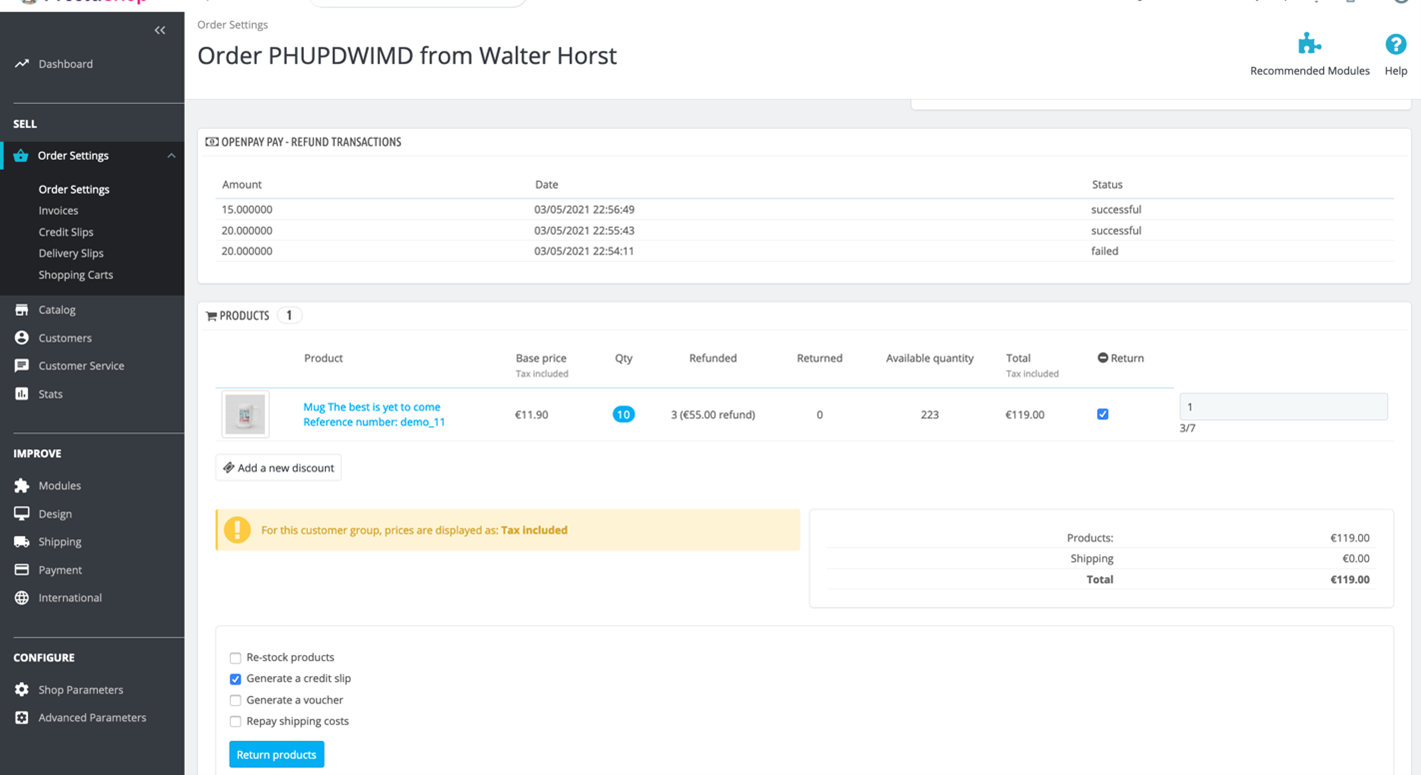Click the Dashboard trend icon in sidebar
The height and width of the screenshot is (775, 1421).
point(22,64)
